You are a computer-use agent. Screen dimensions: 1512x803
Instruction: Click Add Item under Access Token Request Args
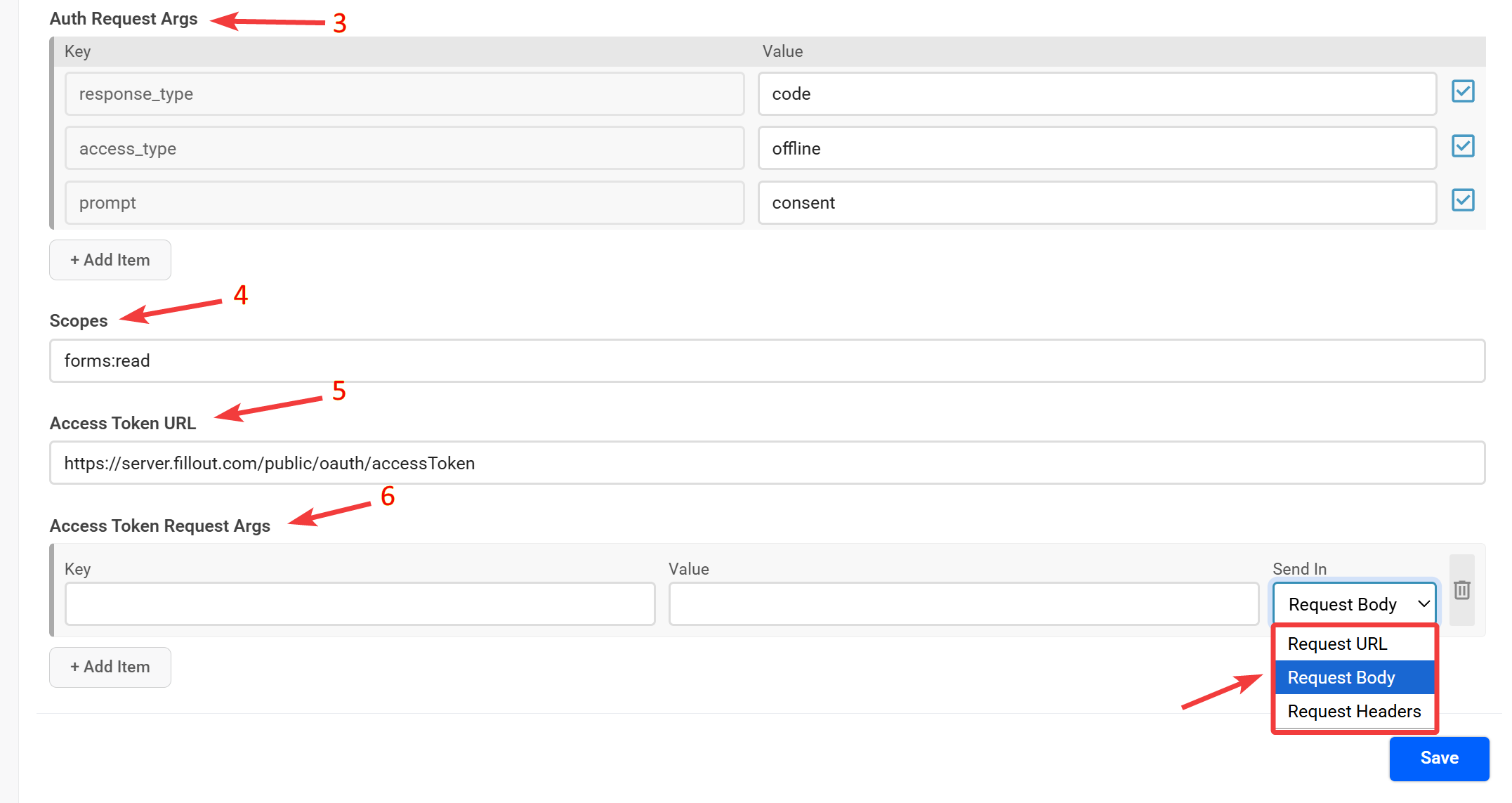point(110,667)
